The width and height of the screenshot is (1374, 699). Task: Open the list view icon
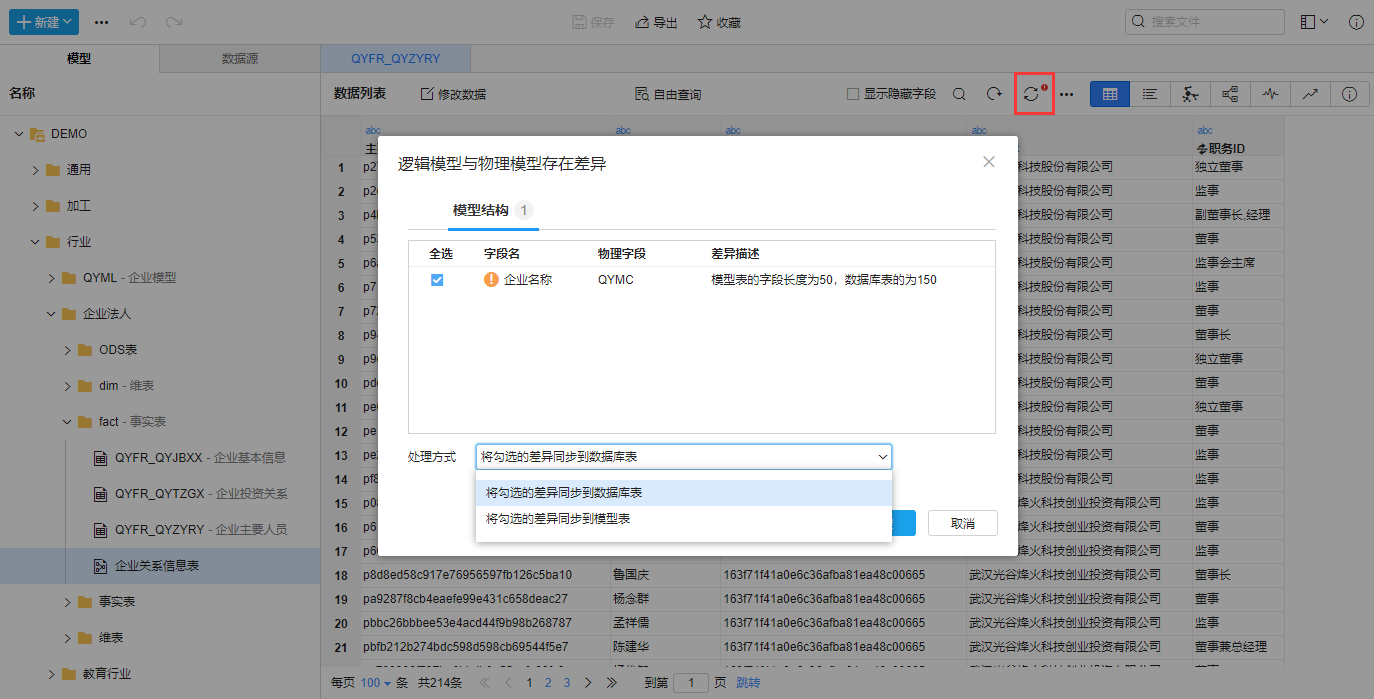click(1150, 94)
